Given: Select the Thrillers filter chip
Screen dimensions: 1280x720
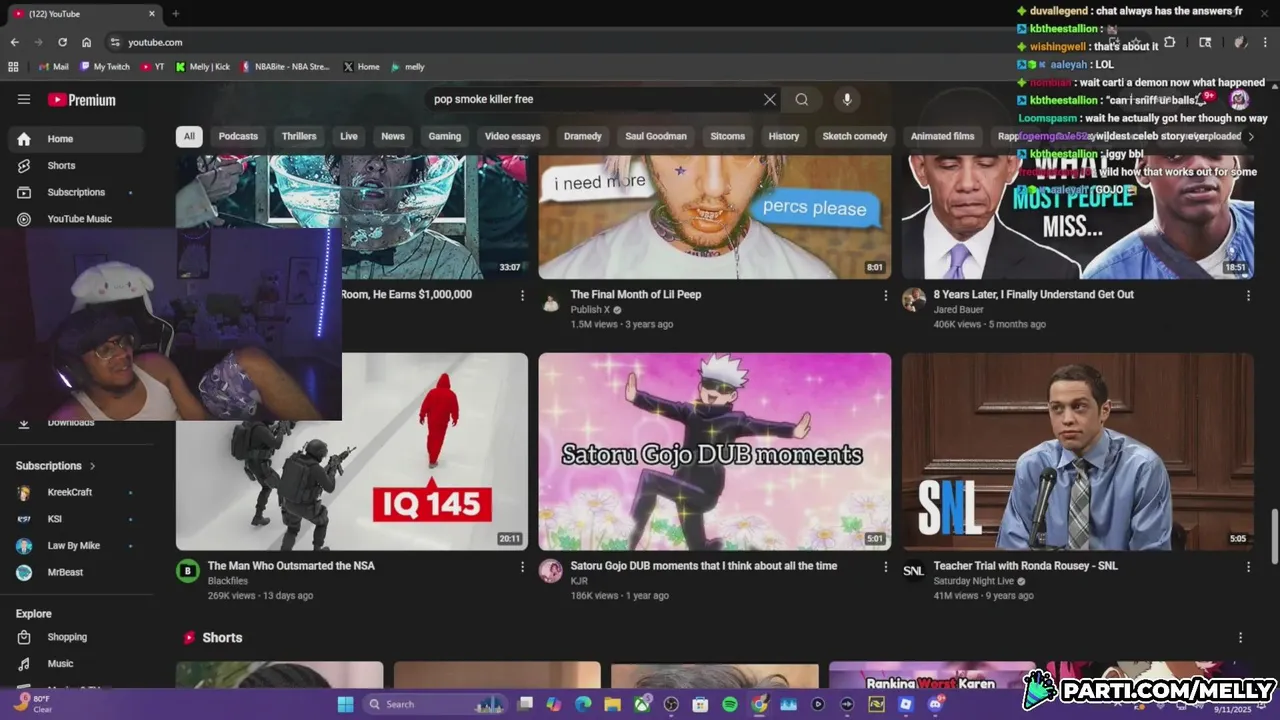Looking at the screenshot, I should tap(299, 136).
